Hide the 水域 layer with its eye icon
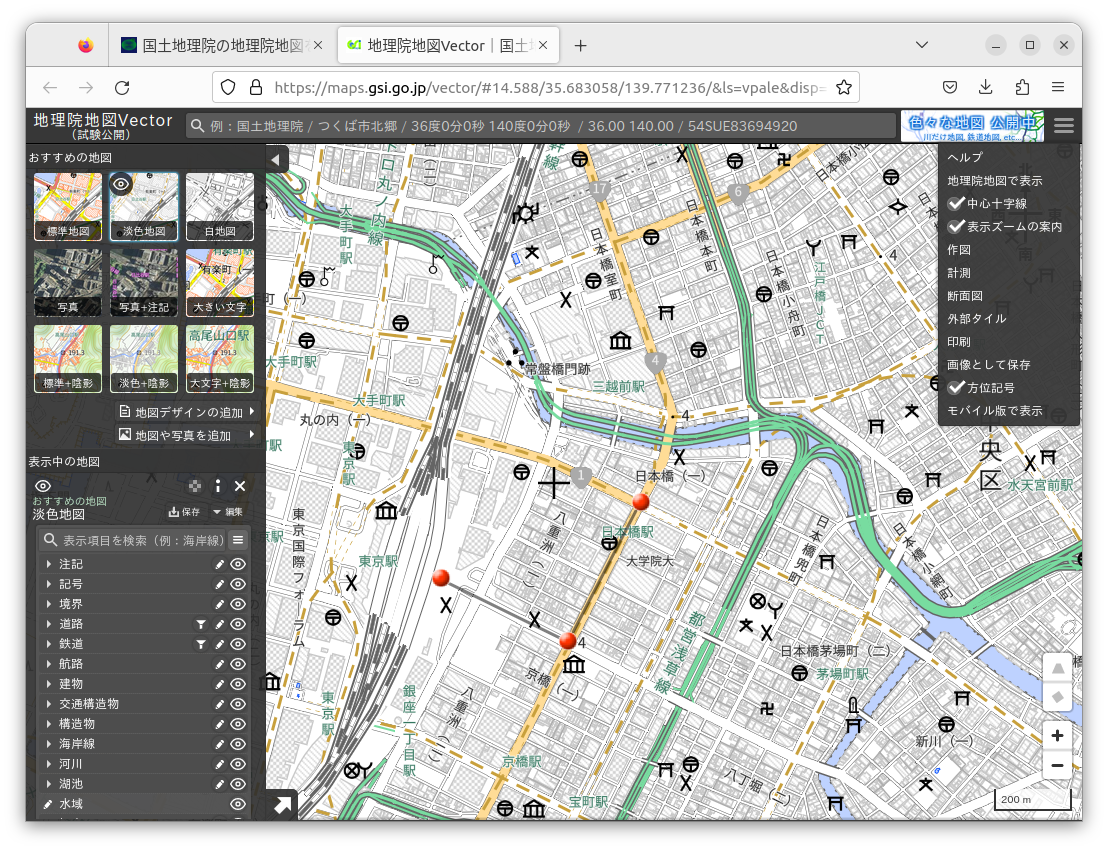Viewport: 1108px width, 850px height. point(238,804)
